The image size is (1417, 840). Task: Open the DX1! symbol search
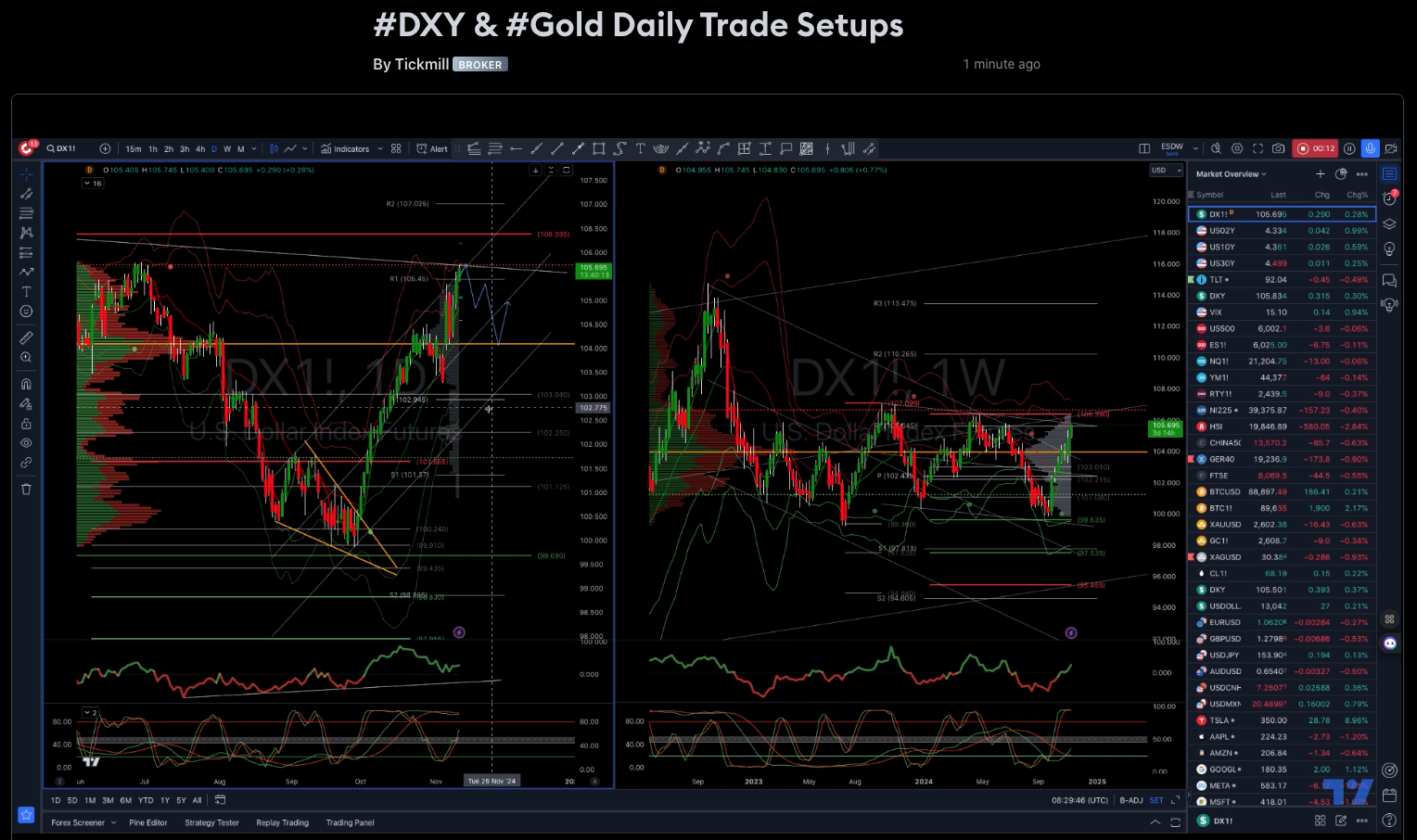coord(62,148)
